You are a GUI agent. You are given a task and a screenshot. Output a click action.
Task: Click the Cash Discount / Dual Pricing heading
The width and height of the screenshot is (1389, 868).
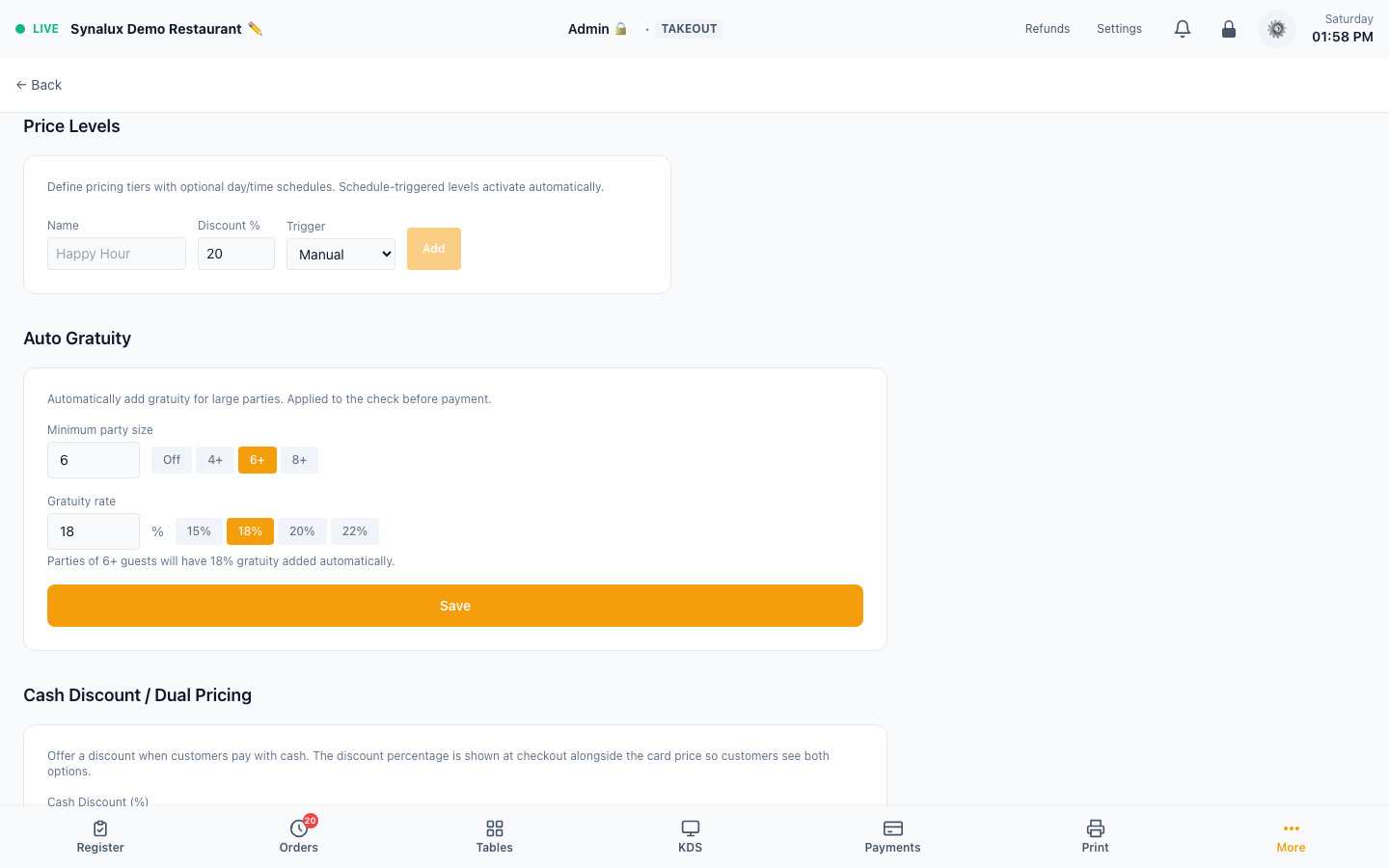coord(137,695)
